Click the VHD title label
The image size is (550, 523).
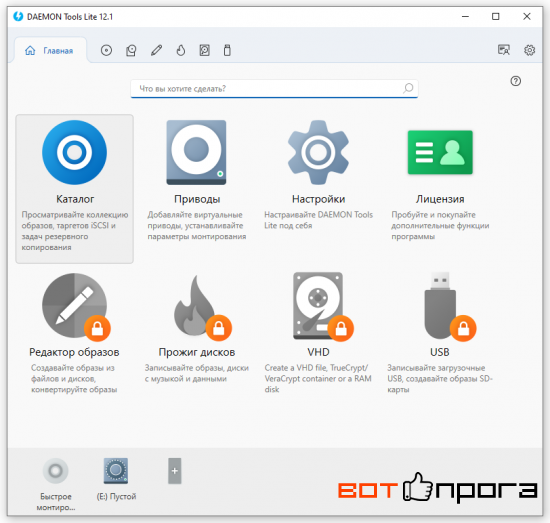point(318,352)
